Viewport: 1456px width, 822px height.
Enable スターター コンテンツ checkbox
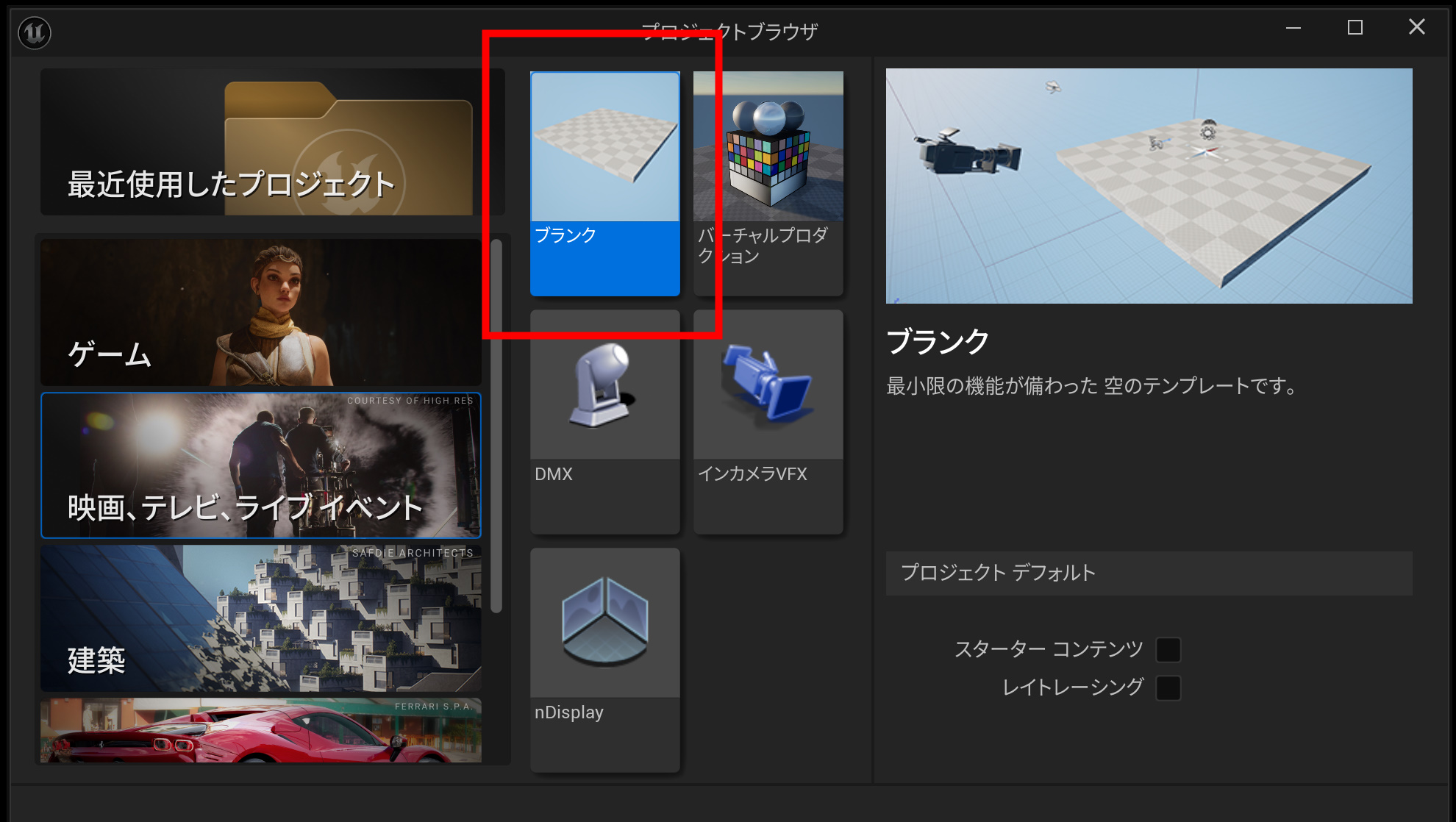click(1168, 650)
